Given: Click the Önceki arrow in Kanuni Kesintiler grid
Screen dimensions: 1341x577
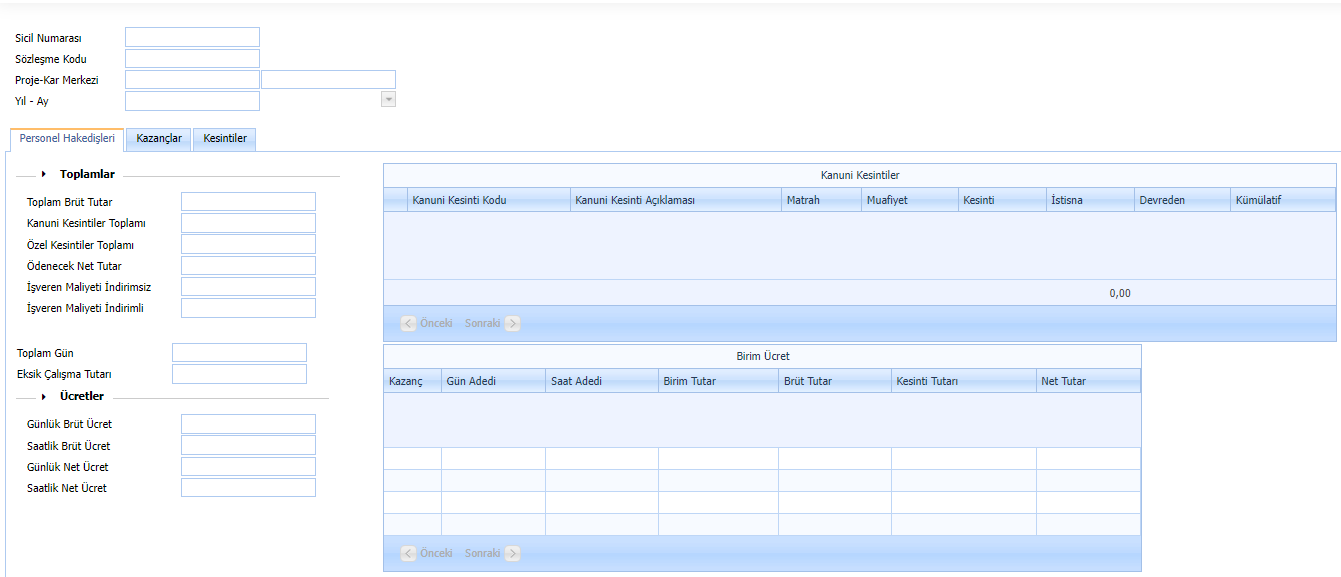Looking at the screenshot, I should pyautogui.click(x=409, y=324).
